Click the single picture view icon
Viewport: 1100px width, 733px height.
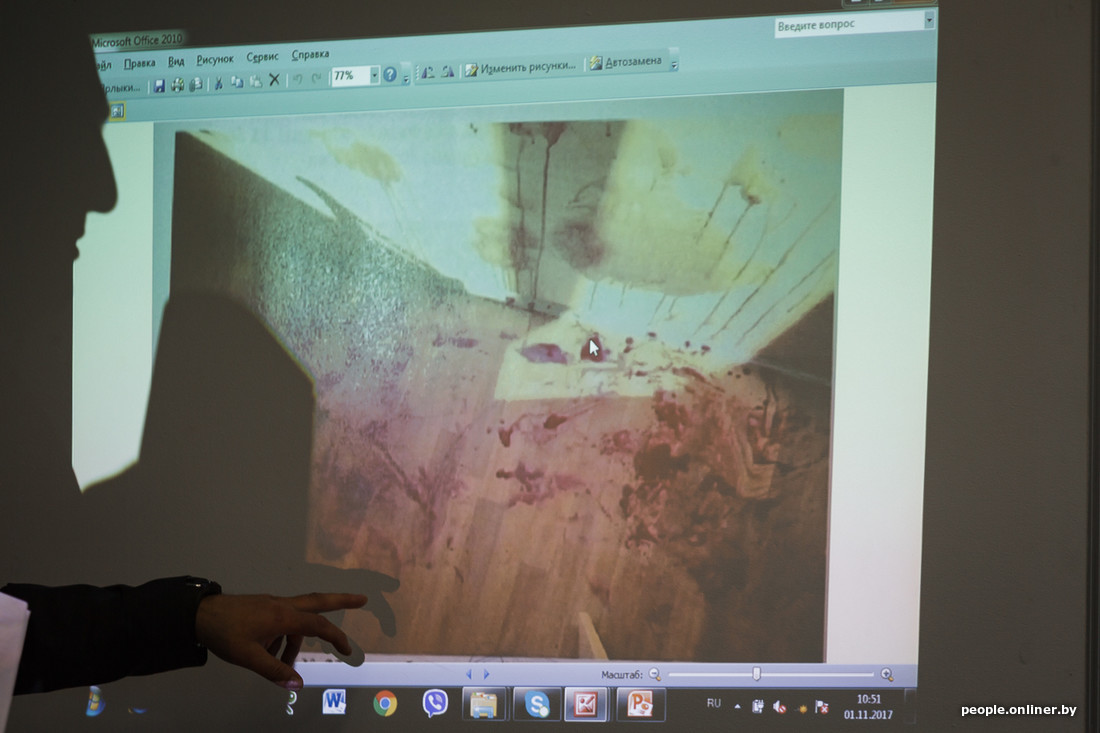117,111
